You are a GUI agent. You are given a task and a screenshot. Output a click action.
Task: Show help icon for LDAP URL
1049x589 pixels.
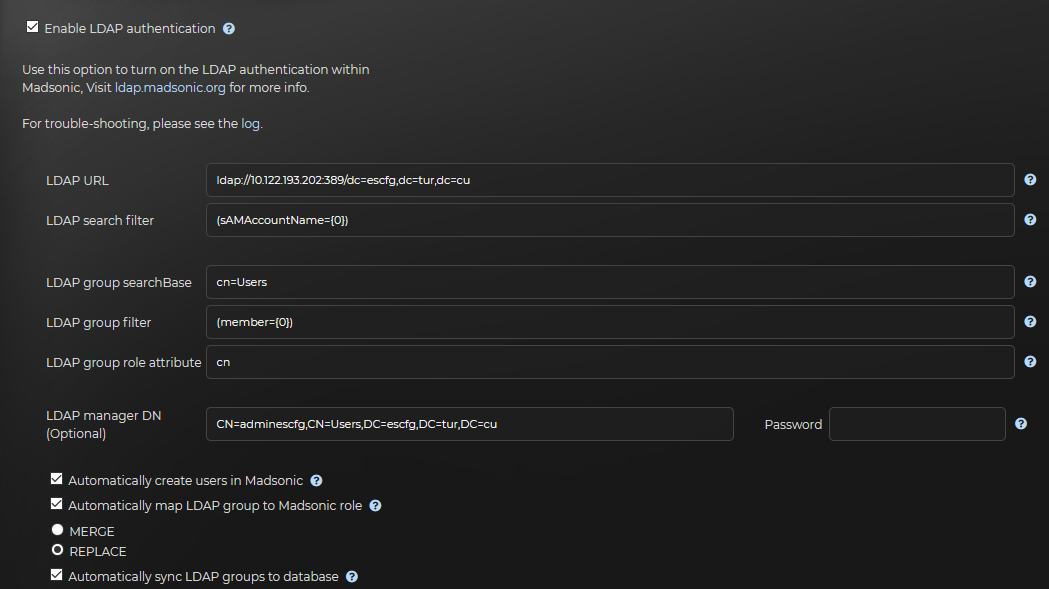(x=1030, y=179)
